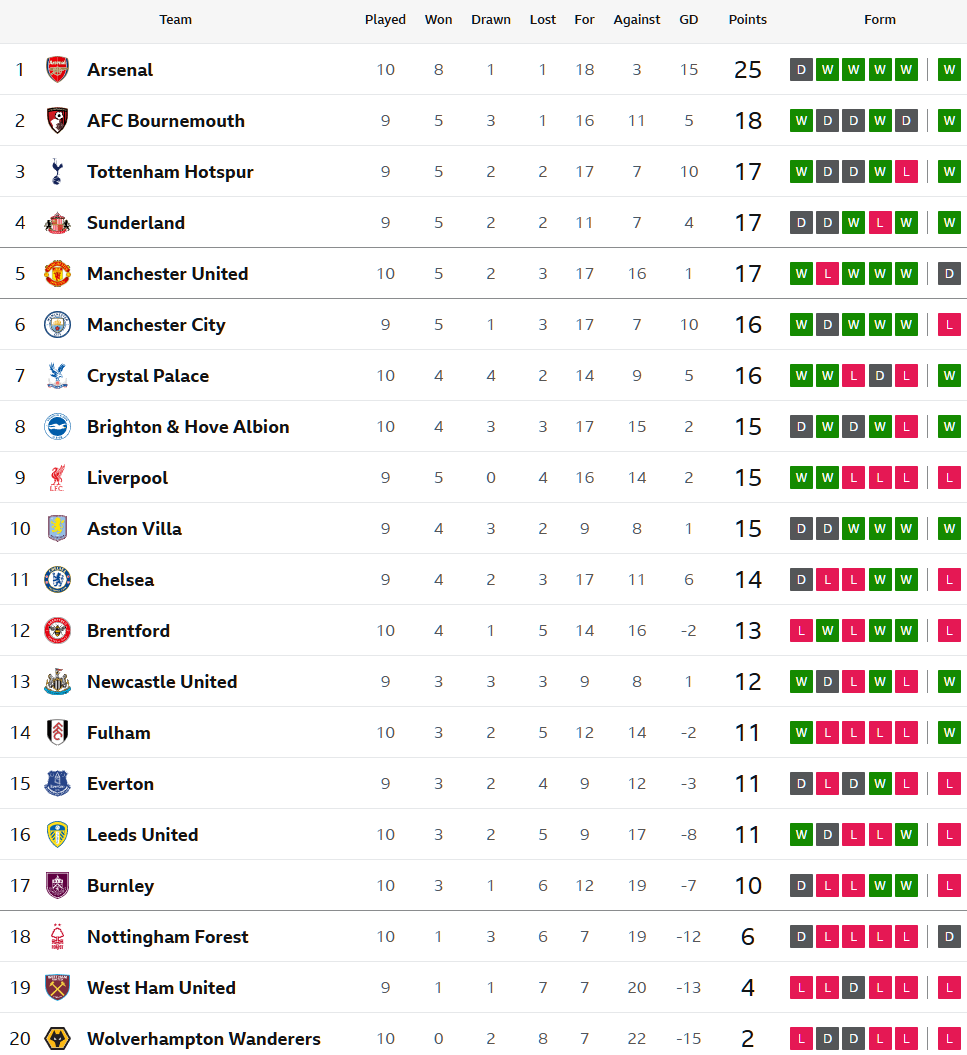Click the West Ham United crest icon
This screenshot has width=967, height=1055.
coord(57,988)
